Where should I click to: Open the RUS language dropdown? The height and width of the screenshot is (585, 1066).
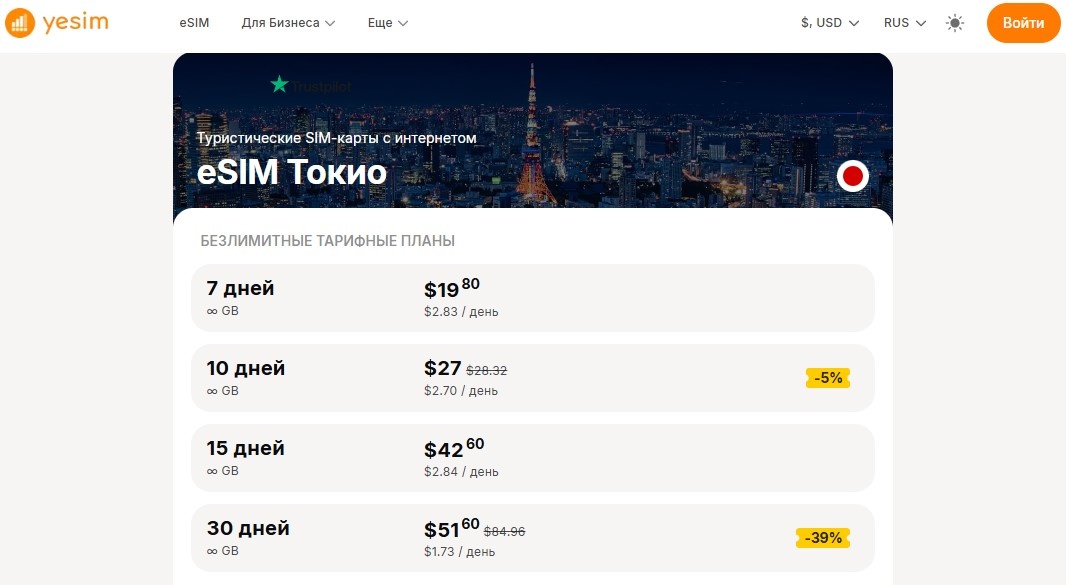[904, 23]
